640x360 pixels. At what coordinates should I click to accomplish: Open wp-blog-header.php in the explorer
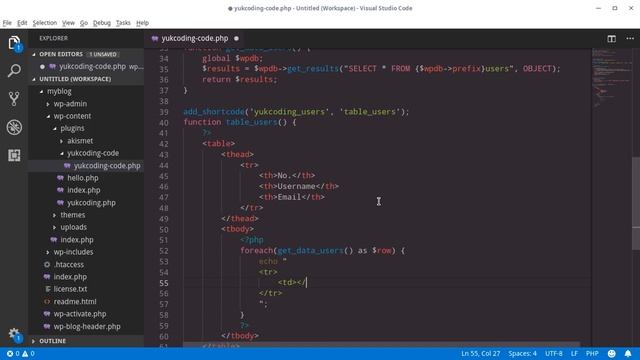pos(87,327)
